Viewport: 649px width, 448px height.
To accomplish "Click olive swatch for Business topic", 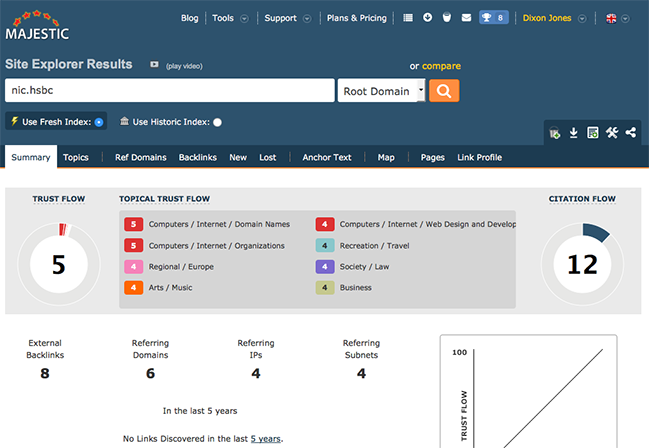I will [324, 287].
